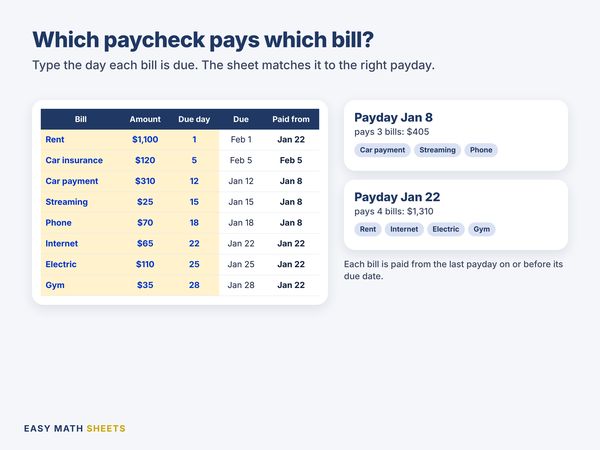Image resolution: width=600 pixels, height=450 pixels.
Task: Click the Due column header
Action: (241, 119)
